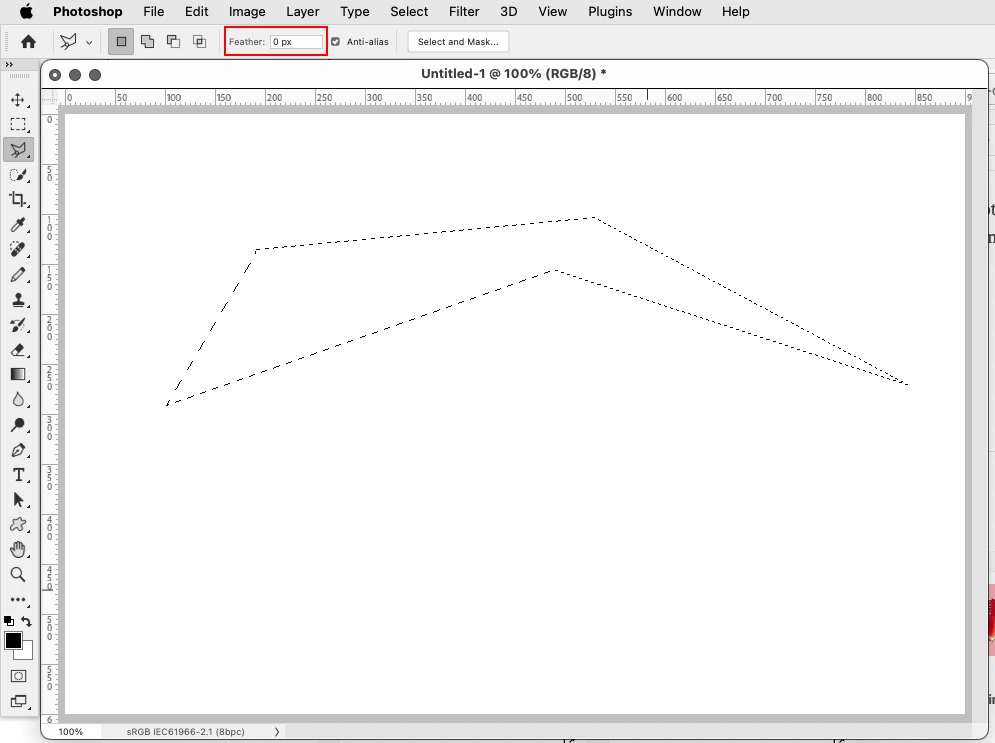This screenshot has width=995, height=743.
Task: Select the Spot Healing Brush tool
Action: (18, 249)
